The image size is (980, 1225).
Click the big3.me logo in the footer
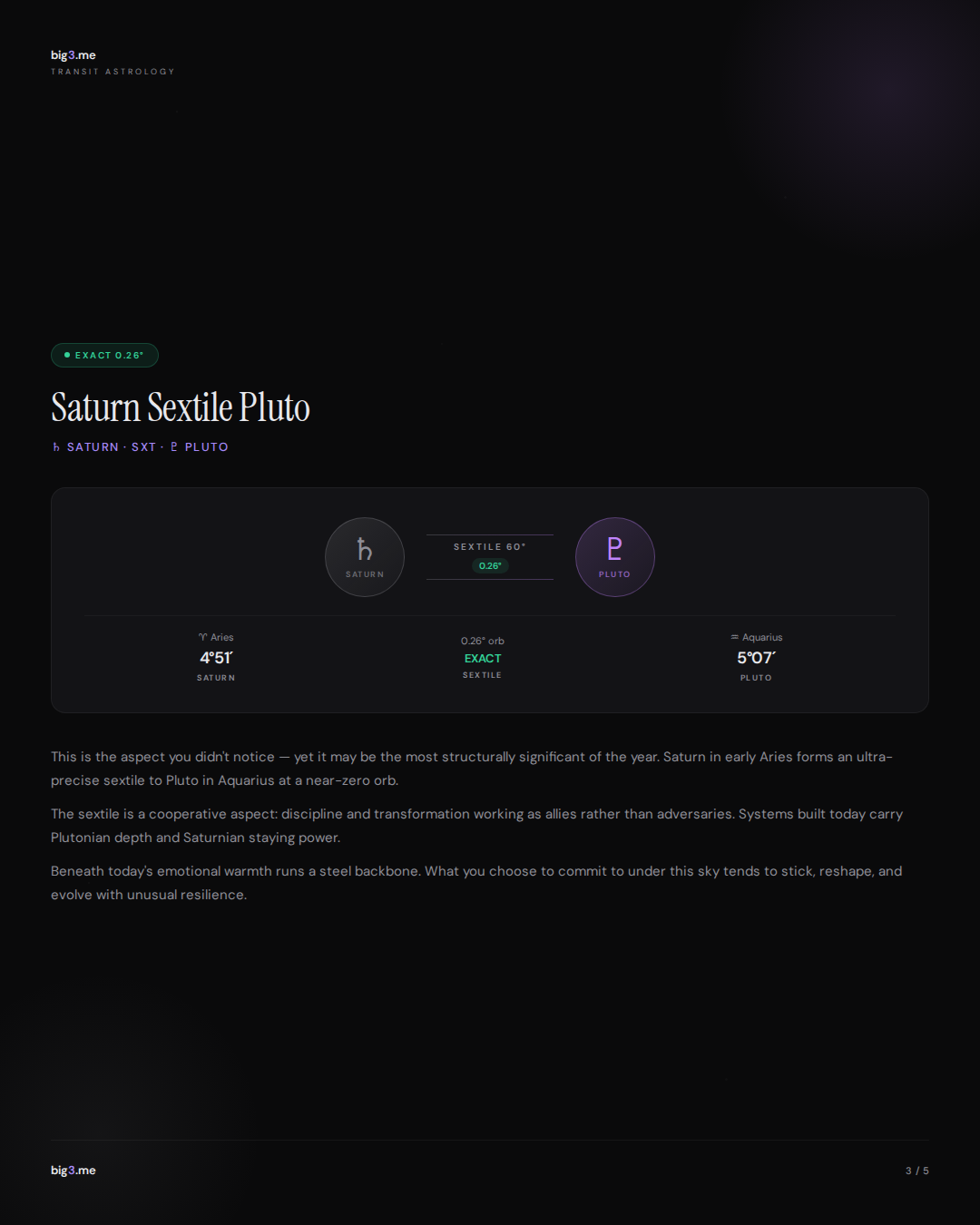click(x=73, y=1171)
